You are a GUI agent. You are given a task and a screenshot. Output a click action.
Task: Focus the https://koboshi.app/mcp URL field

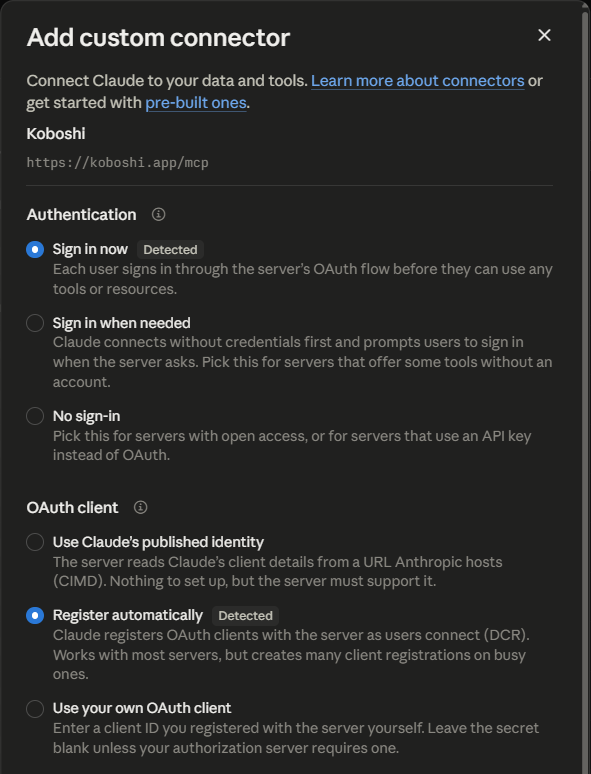[x=289, y=162]
